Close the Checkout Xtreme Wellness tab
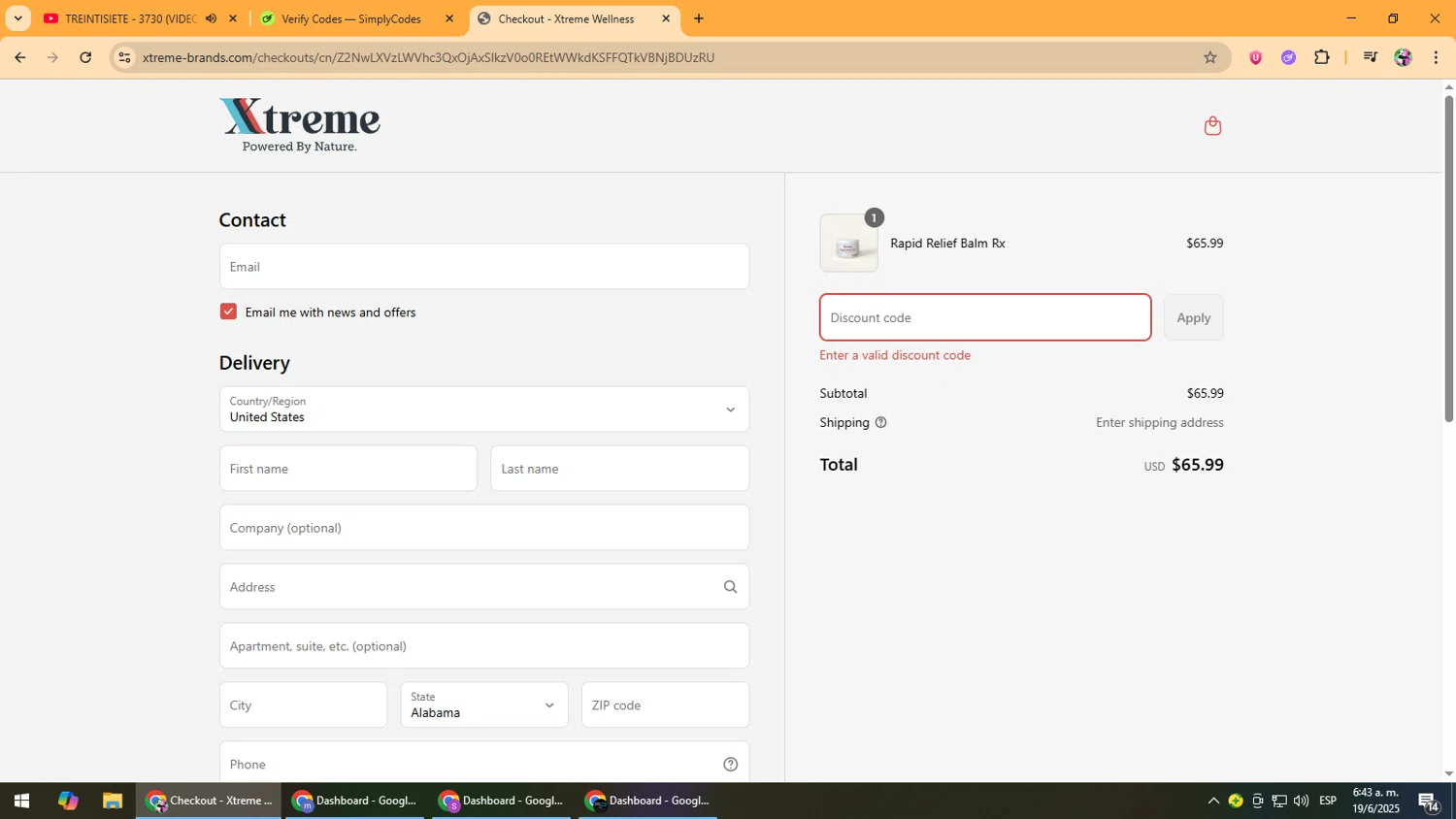 pyautogui.click(x=666, y=18)
